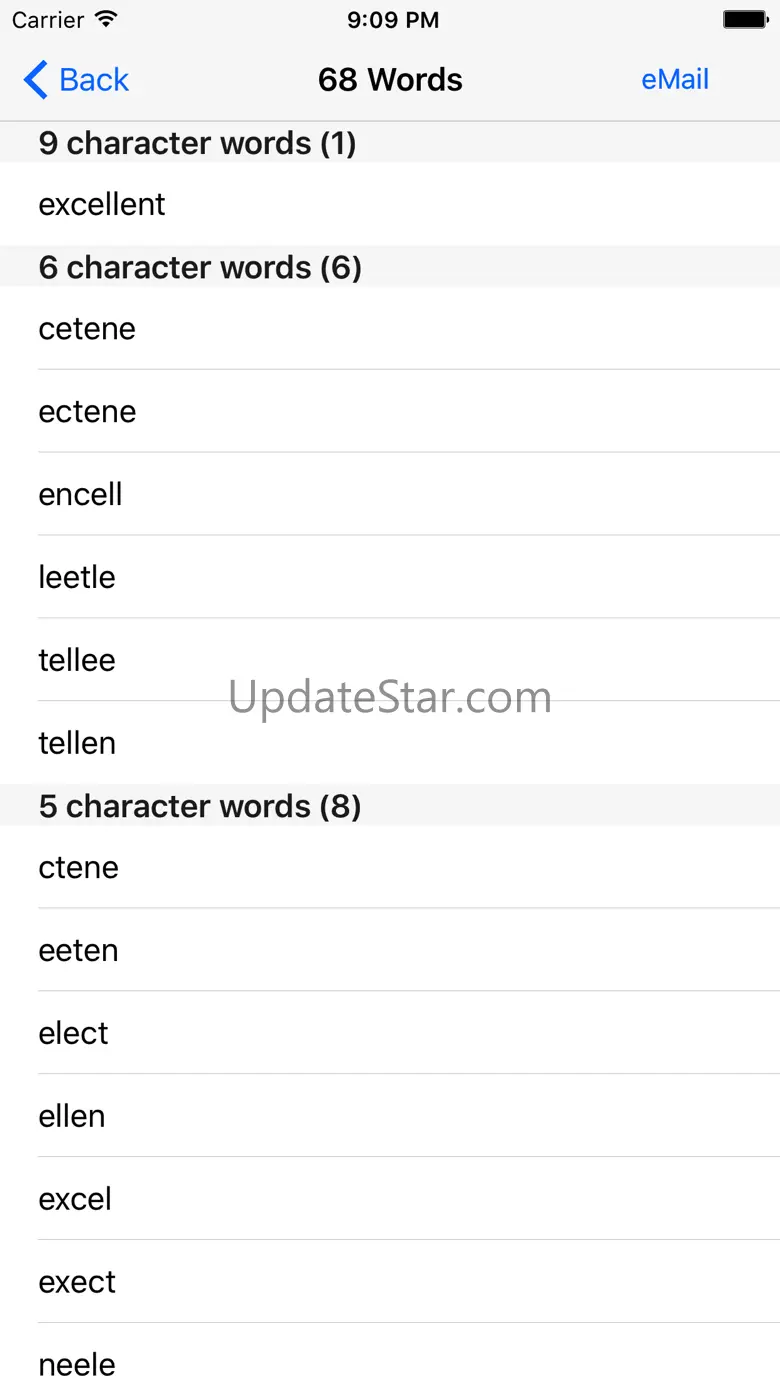
Task: Tap the Back chevron arrow icon
Action: (35, 80)
